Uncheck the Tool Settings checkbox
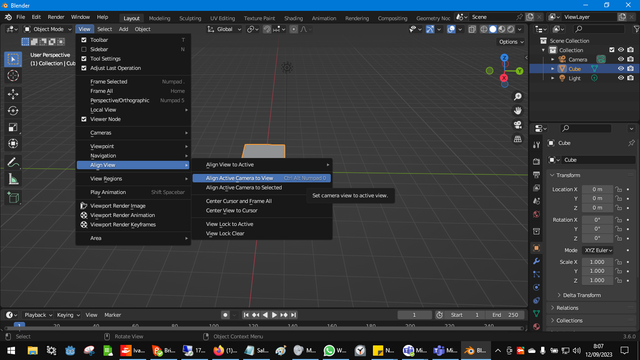 84,59
